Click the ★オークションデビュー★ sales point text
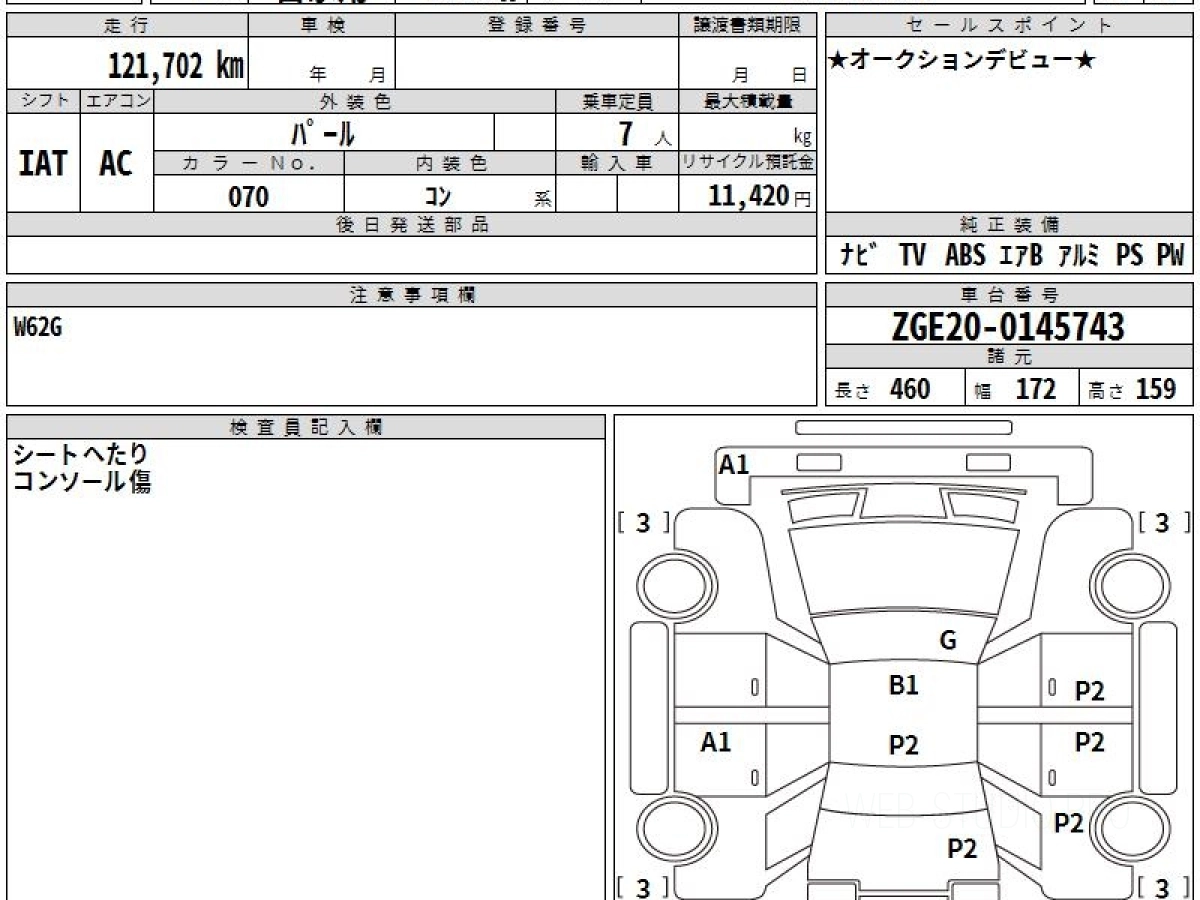Image resolution: width=1200 pixels, height=900 pixels. click(962, 61)
